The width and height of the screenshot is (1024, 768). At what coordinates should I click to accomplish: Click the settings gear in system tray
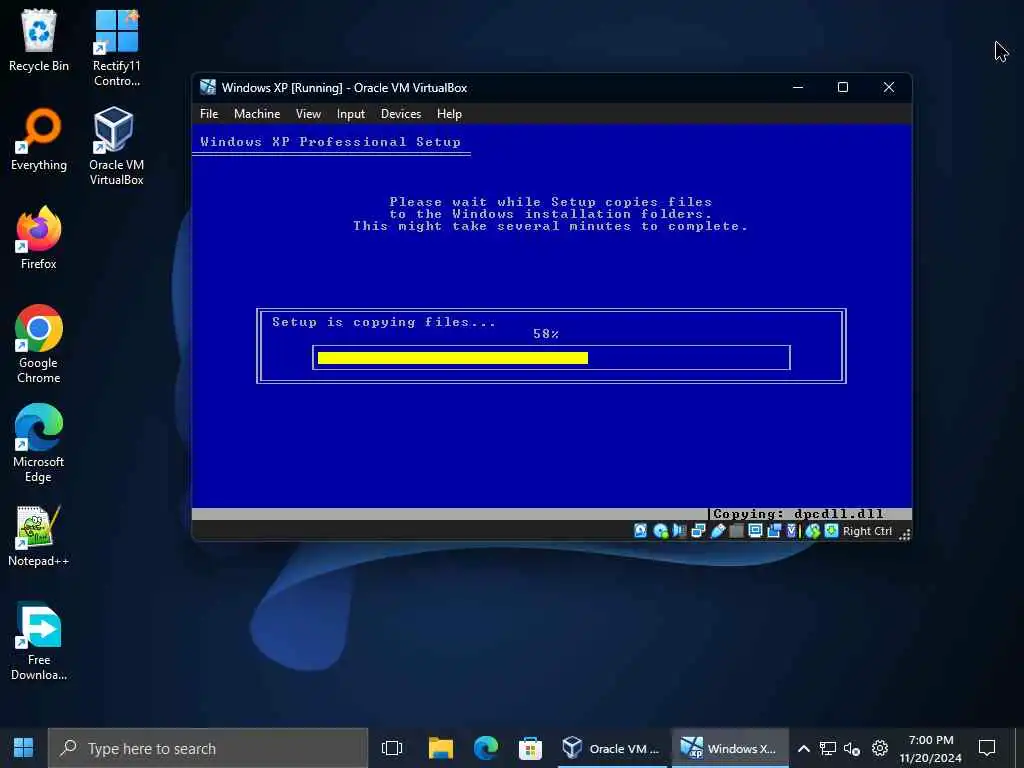(880, 748)
